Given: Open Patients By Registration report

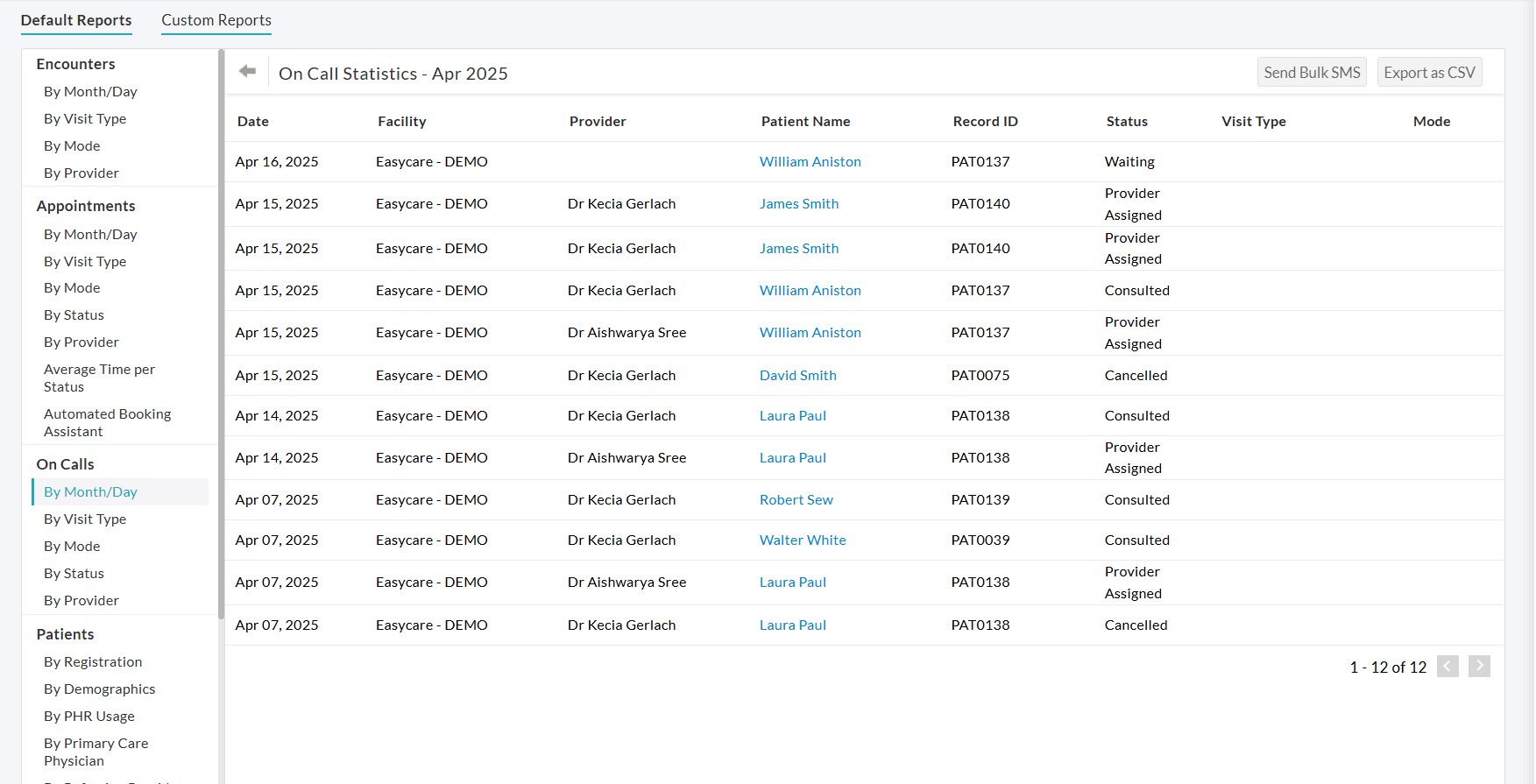Looking at the screenshot, I should pyautogui.click(x=93, y=662).
